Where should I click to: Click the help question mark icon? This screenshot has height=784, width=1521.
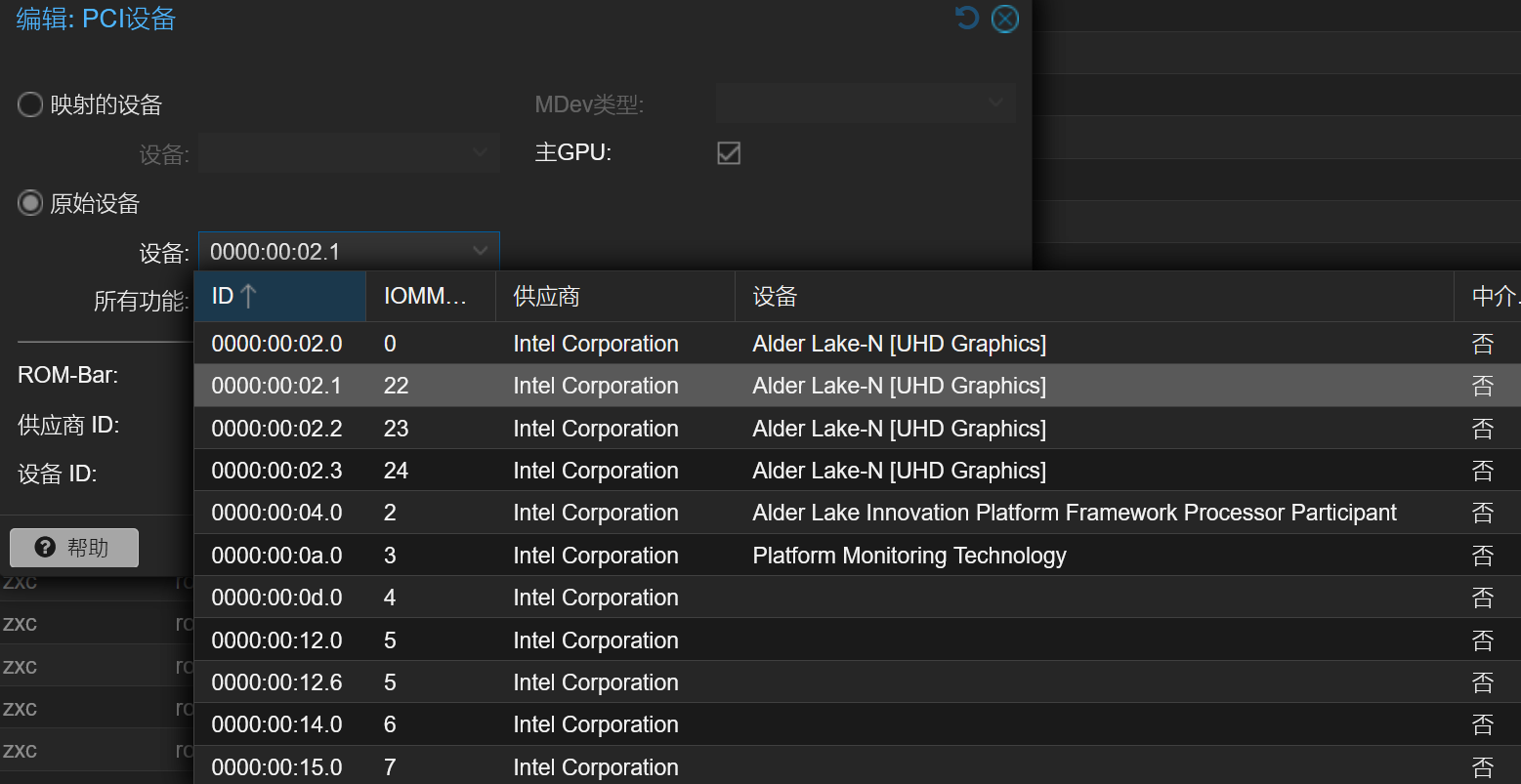point(45,548)
